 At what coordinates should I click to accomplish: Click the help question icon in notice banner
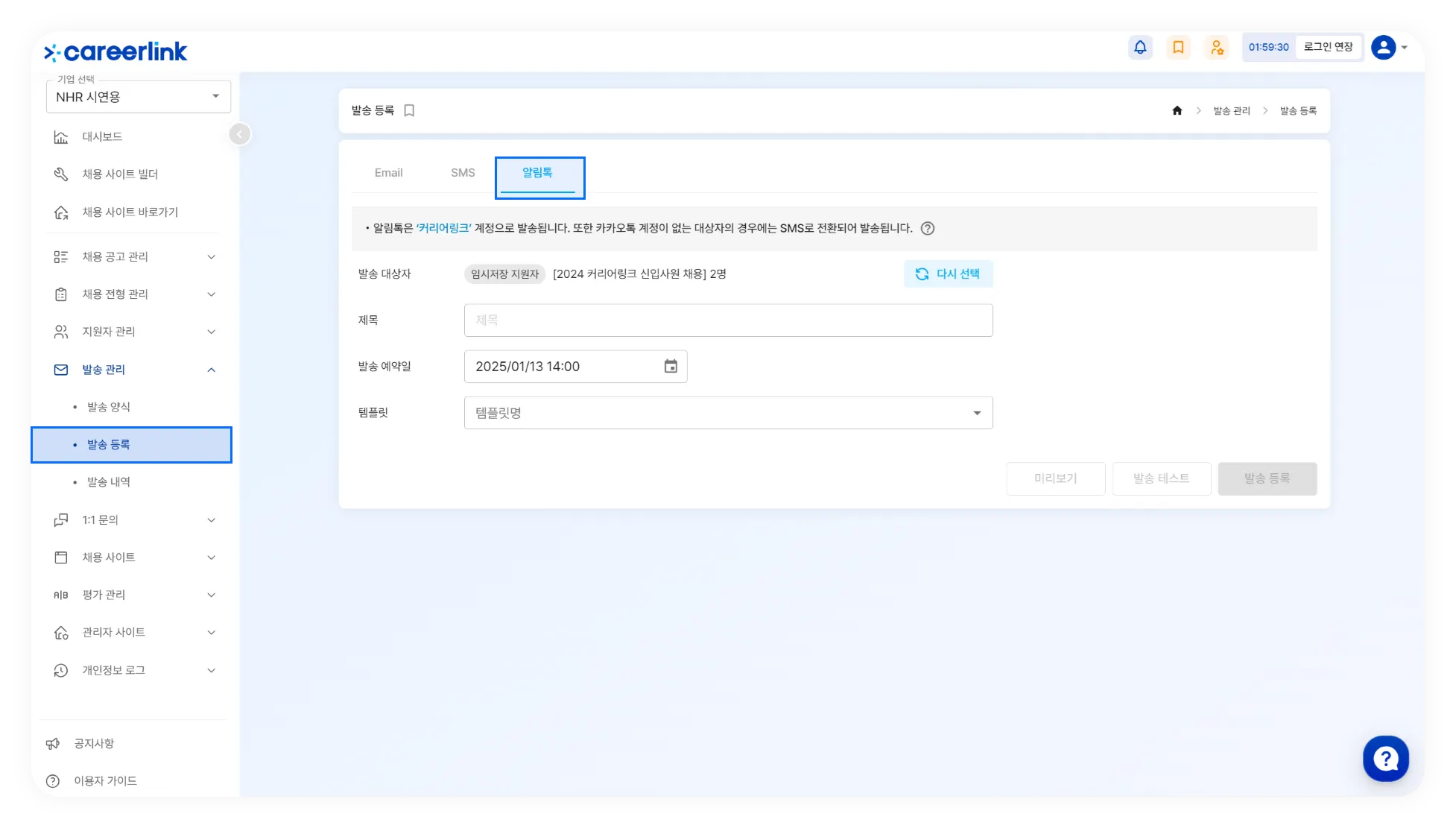[927, 228]
